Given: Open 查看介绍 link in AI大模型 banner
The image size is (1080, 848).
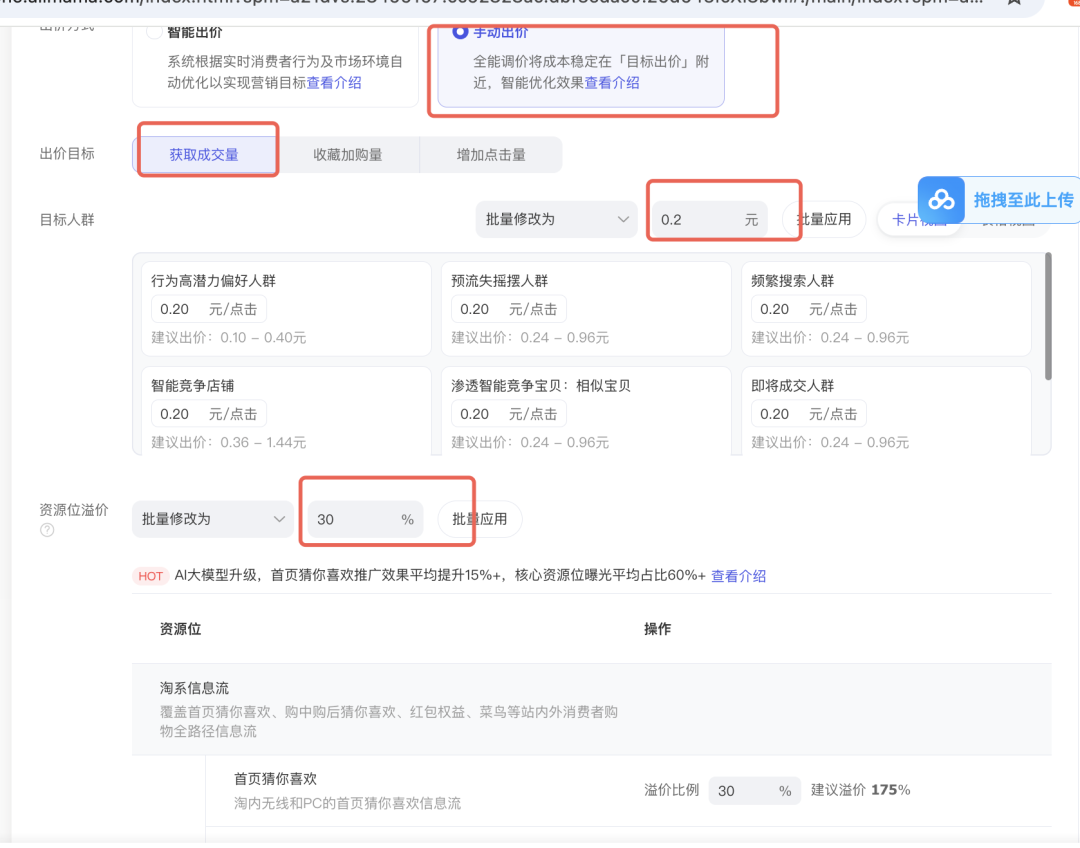Looking at the screenshot, I should (739, 575).
